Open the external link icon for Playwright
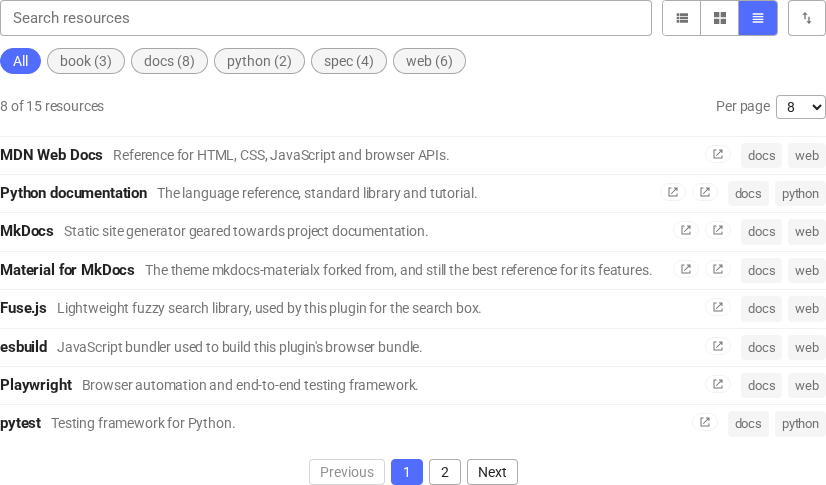This screenshot has height=485, width=826. pos(718,384)
